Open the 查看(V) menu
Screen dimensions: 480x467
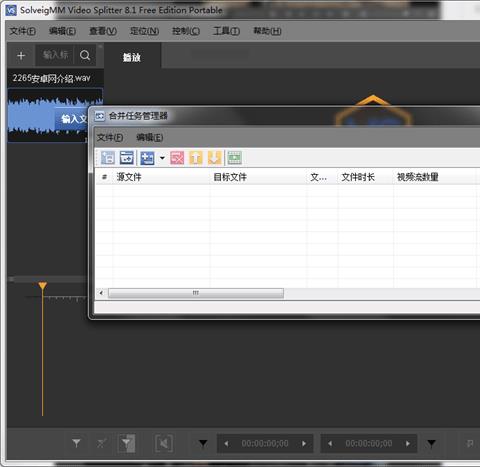(103, 31)
